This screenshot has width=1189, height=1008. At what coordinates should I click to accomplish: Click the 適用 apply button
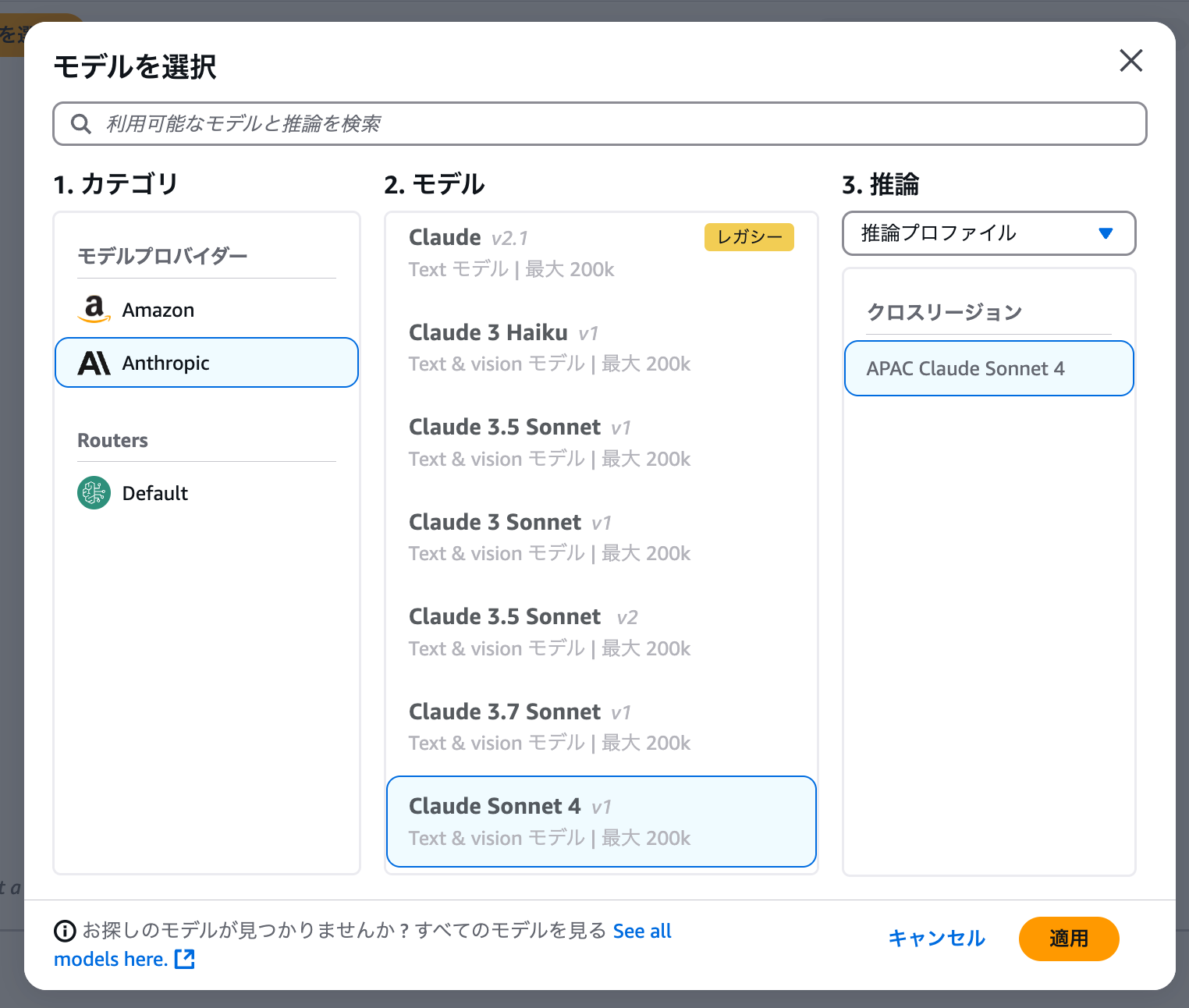1069,939
